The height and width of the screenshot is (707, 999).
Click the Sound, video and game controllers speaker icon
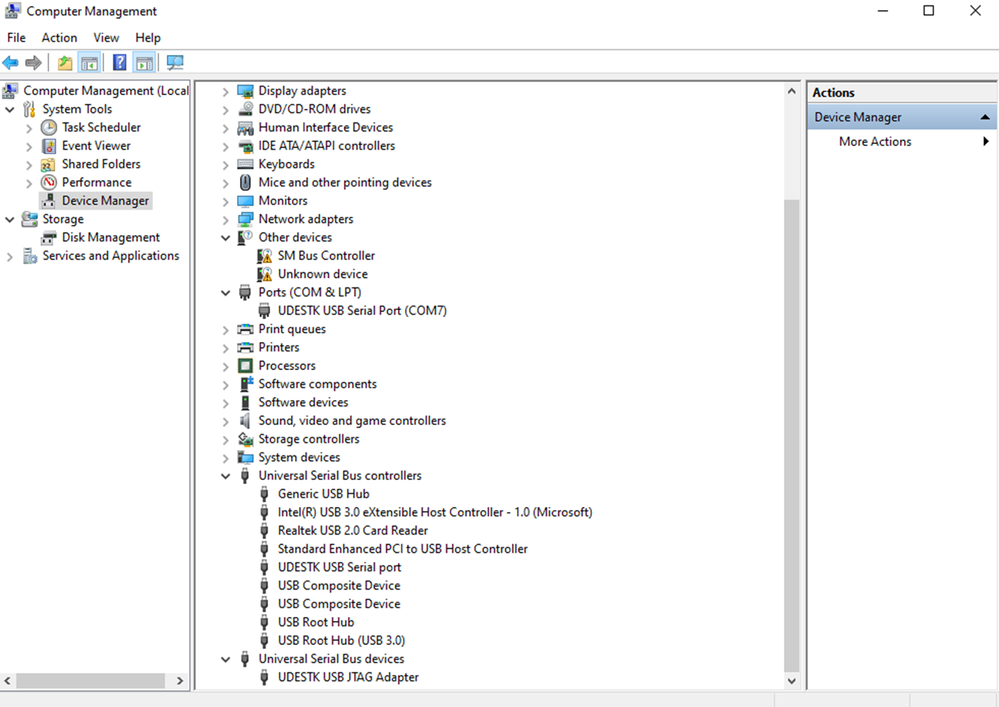[245, 421]
